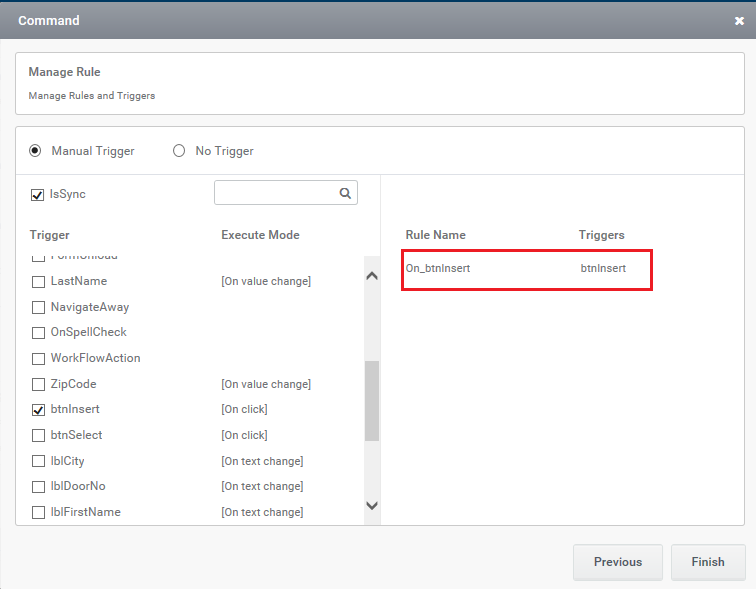Select the On_btnInsert rule row
Screen dimensions: 756x589
point(526,269)
